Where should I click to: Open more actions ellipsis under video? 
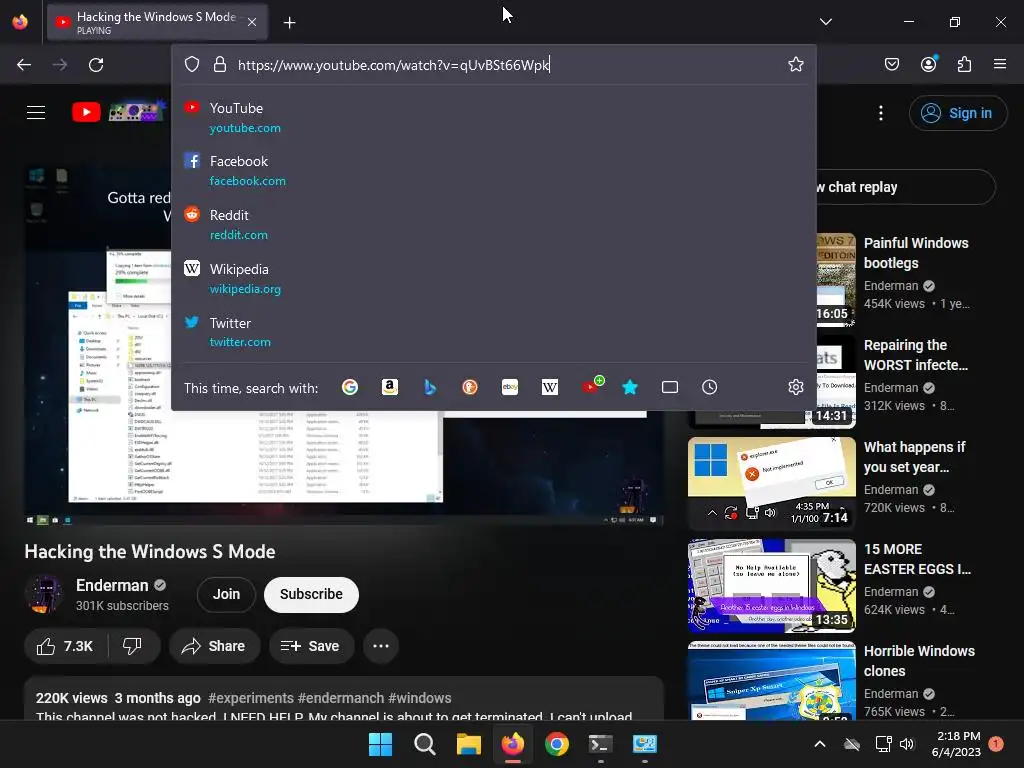381,646
